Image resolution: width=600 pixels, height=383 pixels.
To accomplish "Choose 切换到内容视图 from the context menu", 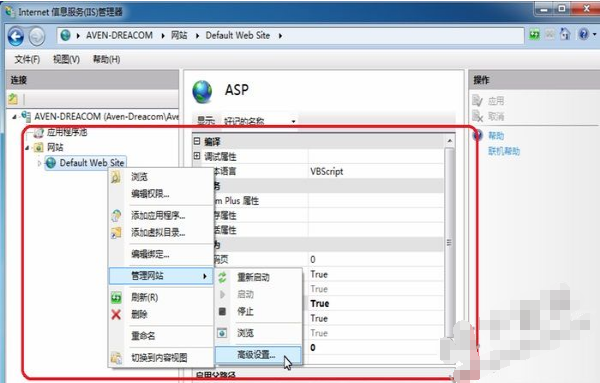I will (x=159, y=358).
